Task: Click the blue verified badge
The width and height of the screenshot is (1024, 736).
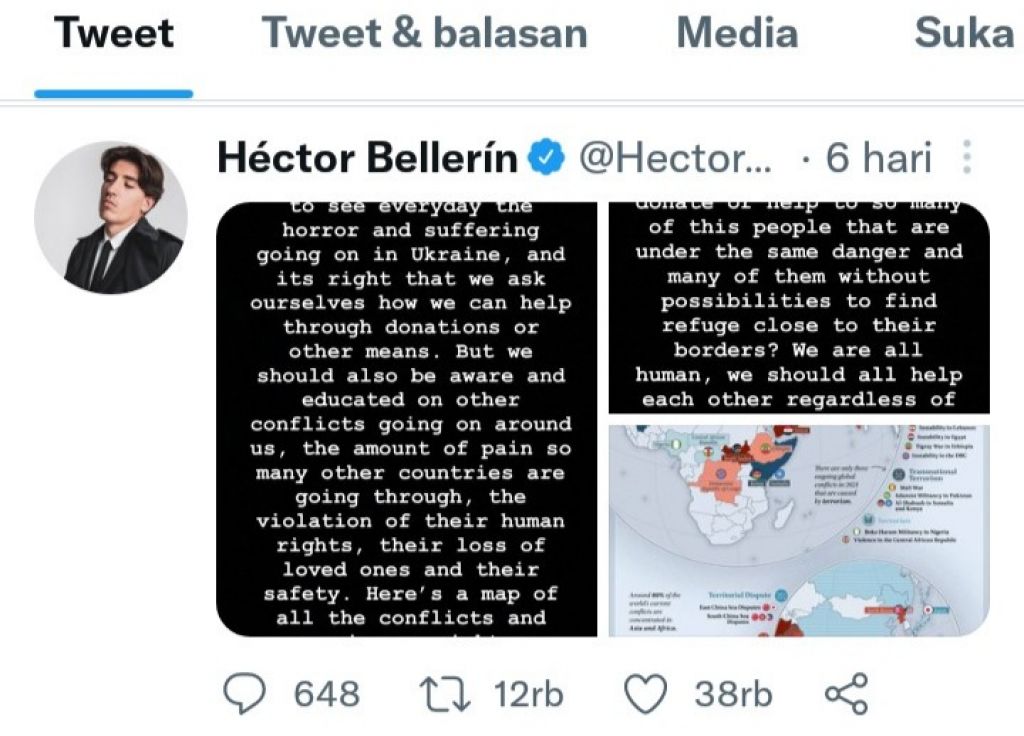Action: [547, 158]
